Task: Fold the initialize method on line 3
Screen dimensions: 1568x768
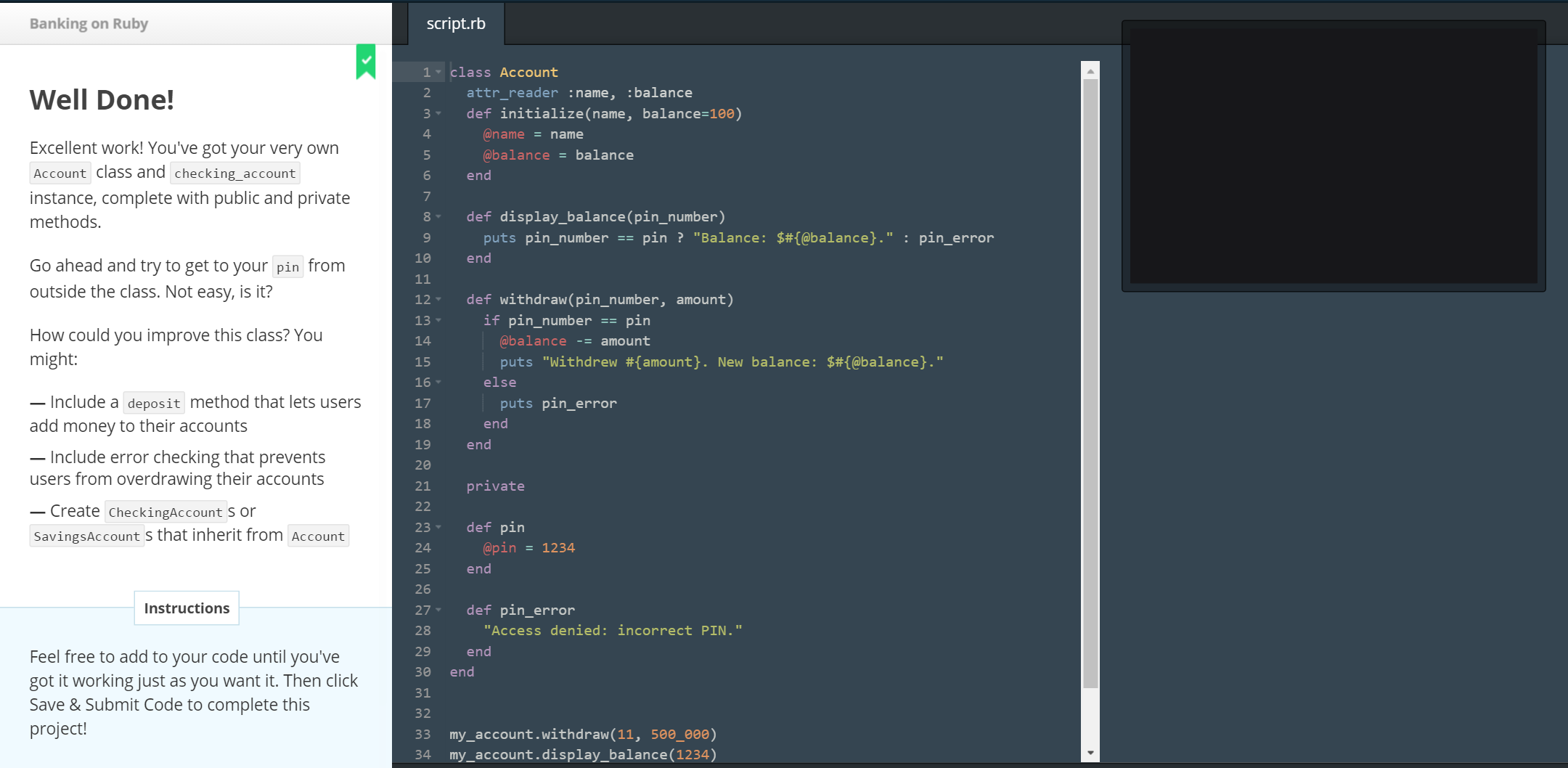Action: pos(438,113)
